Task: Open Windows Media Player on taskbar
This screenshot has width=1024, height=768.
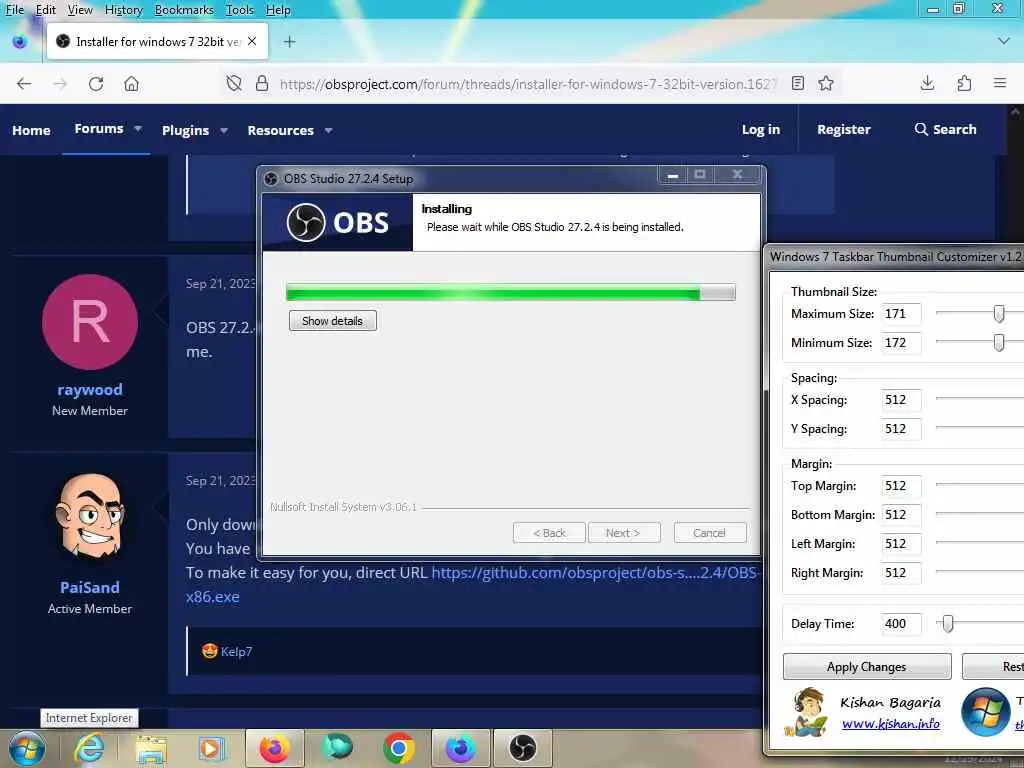Action: tap(212, 749)
